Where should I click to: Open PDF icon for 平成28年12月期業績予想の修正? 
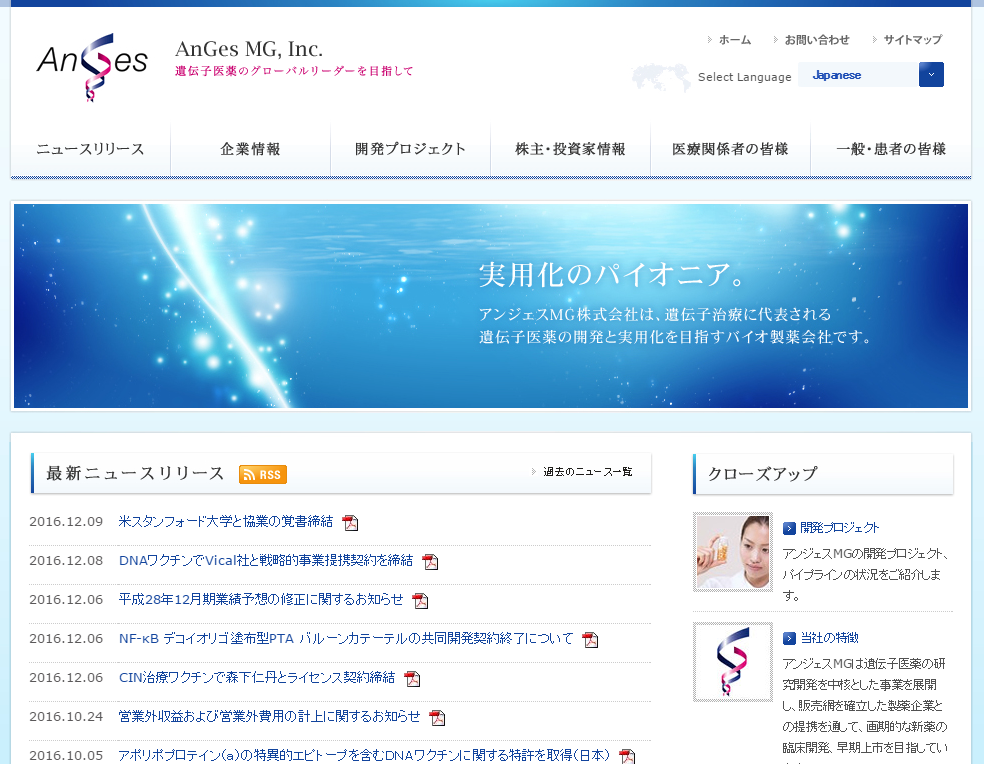click(x=420, y=600)
